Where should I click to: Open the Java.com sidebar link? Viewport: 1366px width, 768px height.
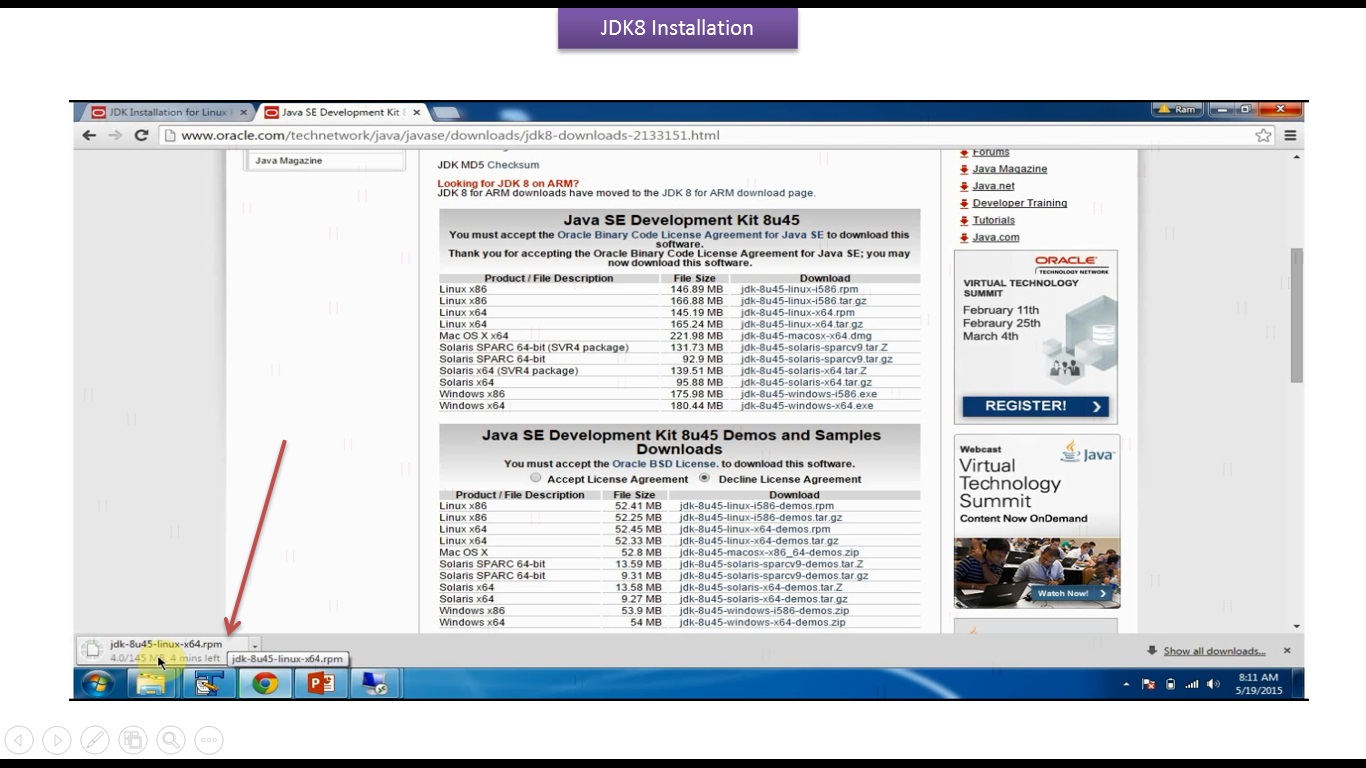(x=996, y=237)
